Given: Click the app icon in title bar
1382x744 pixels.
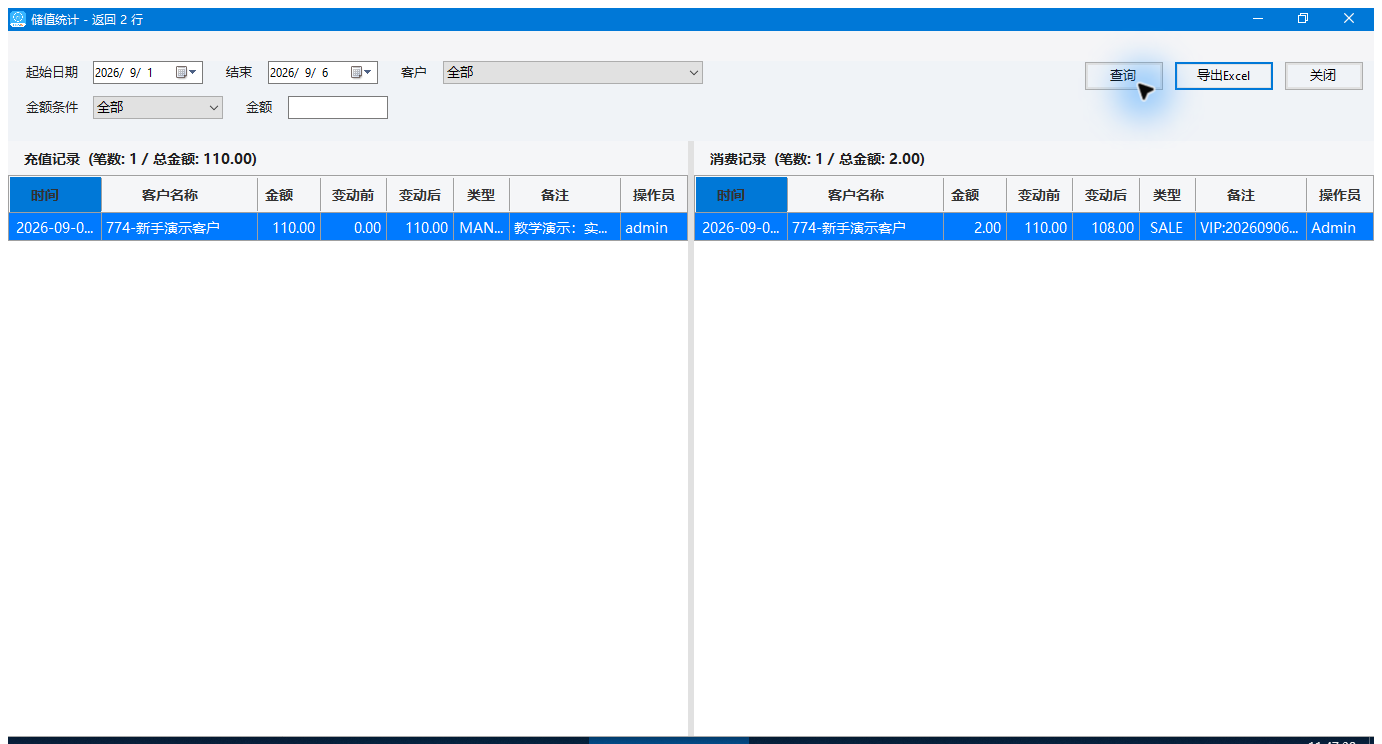Looking at the screenshot, I should pyautogui.click(x=17, y=19).
